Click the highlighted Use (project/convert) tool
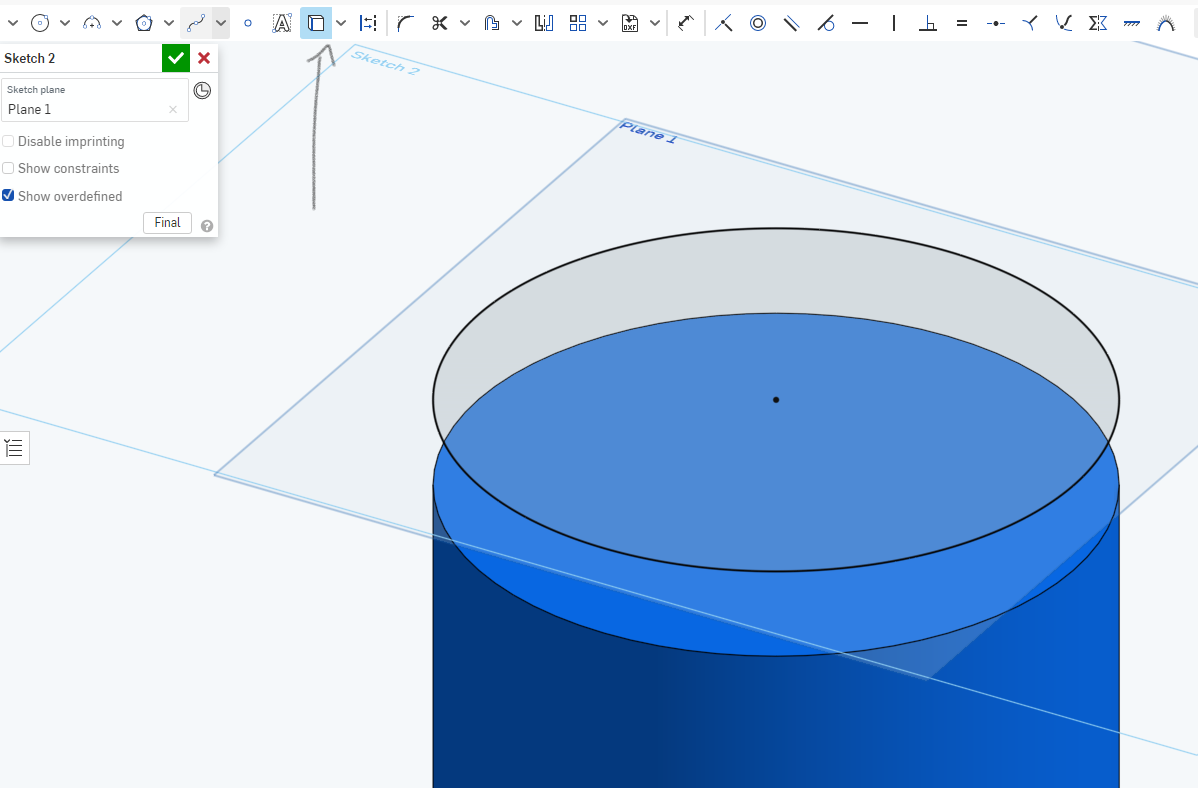The image size is (1198, 788). 316,24
